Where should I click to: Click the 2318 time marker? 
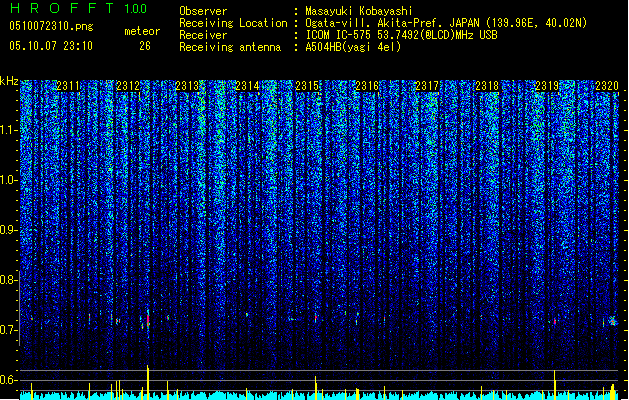click(x=487, y=86)
